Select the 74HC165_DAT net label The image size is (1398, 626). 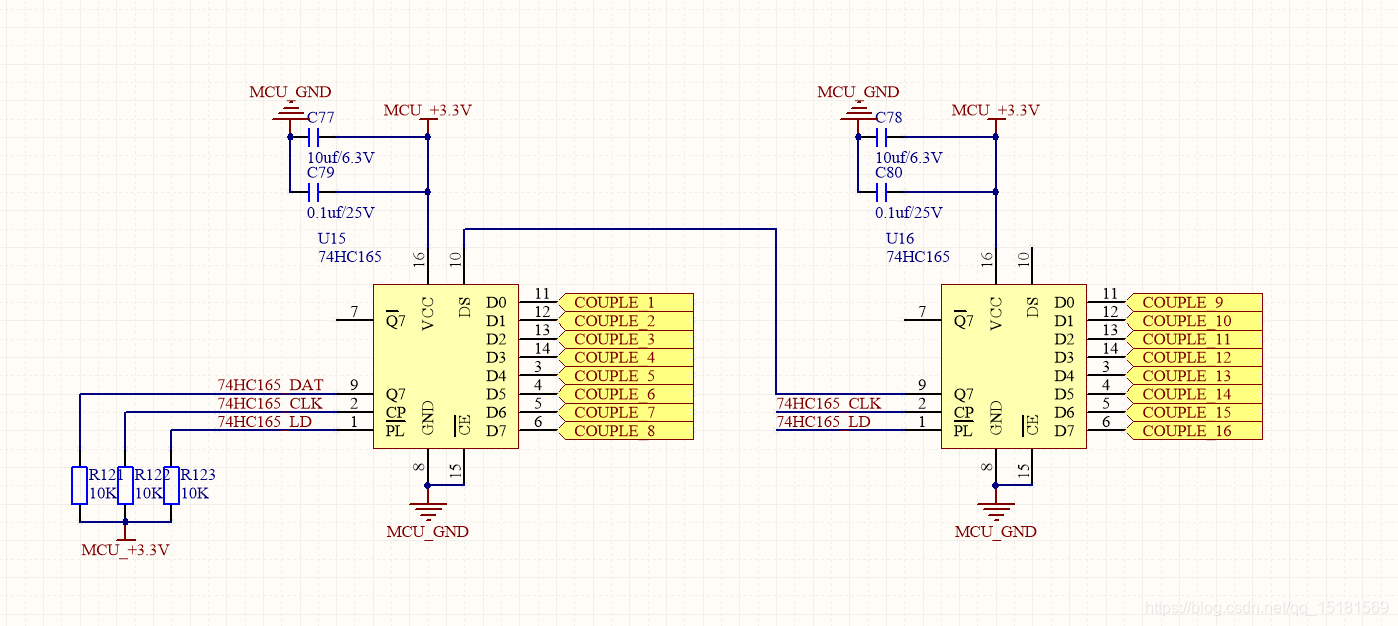click(271, 385)
